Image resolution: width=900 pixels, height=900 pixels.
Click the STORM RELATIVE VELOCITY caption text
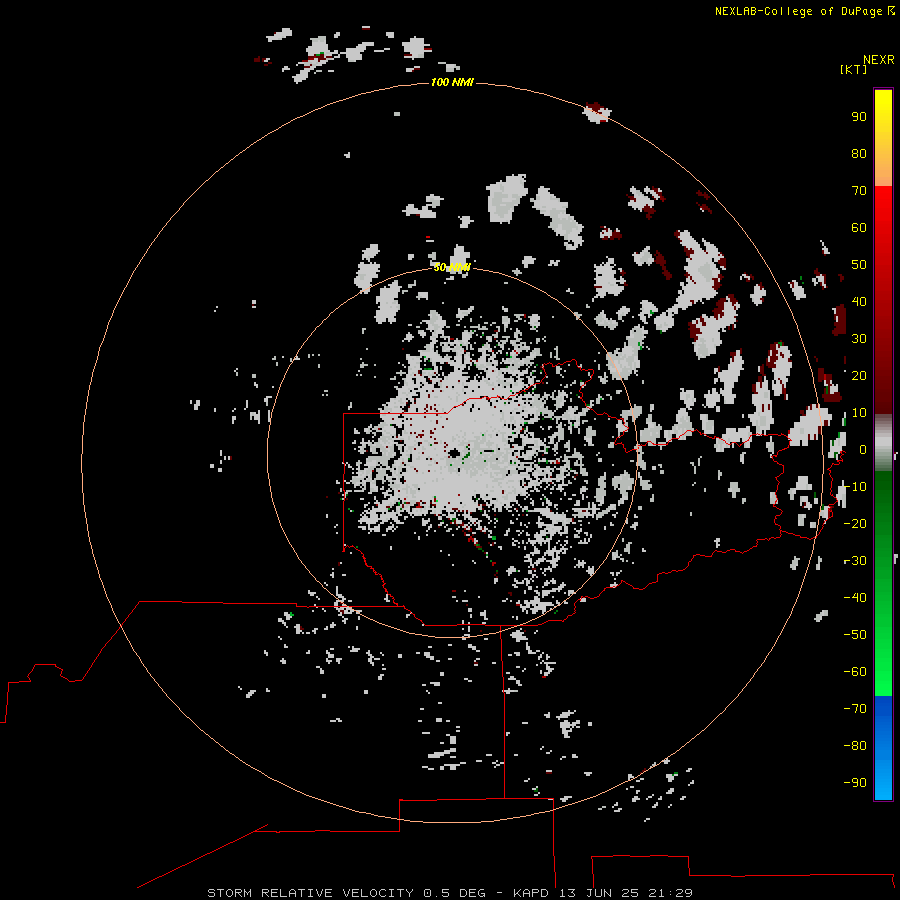tap(310, 893)
